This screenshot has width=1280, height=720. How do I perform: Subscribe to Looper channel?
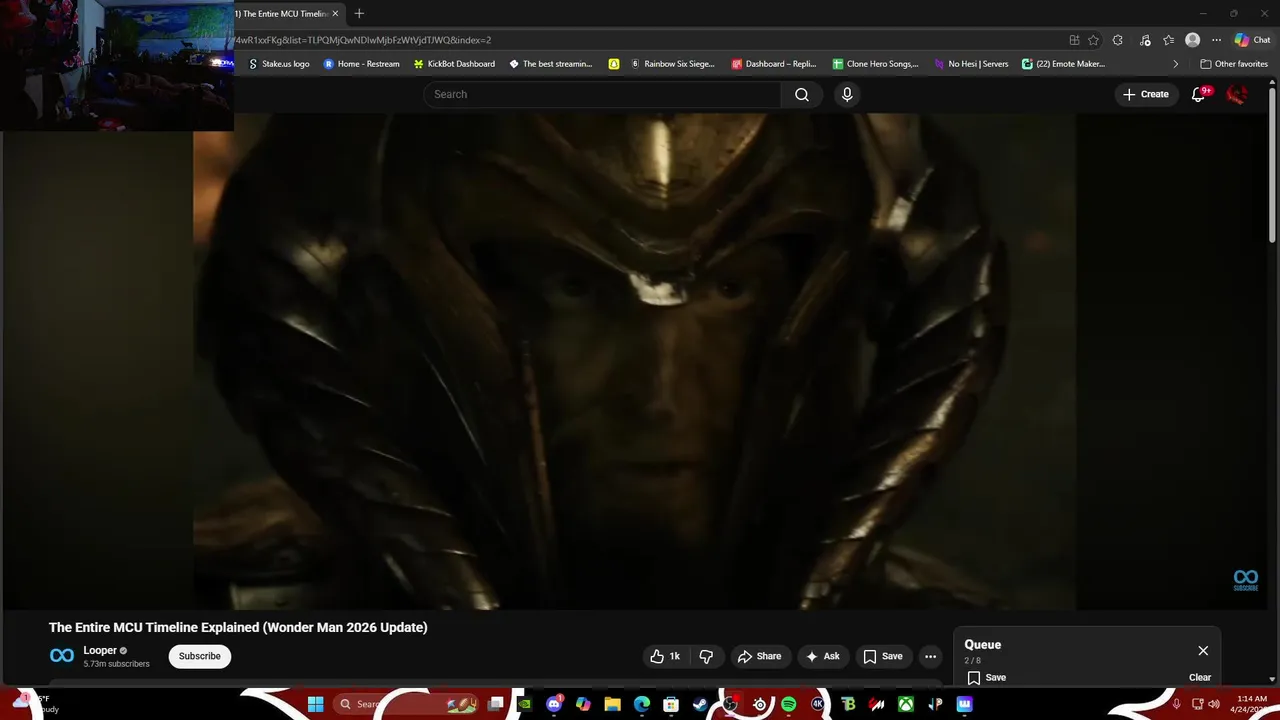click(x=200, y=656)
